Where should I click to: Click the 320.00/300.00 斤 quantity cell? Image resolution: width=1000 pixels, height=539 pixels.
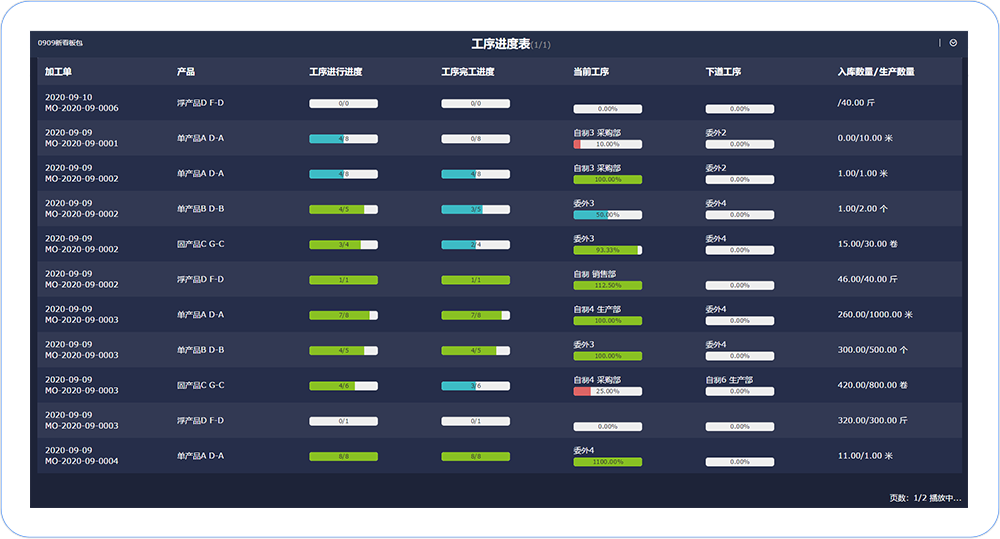click(872, 420)
